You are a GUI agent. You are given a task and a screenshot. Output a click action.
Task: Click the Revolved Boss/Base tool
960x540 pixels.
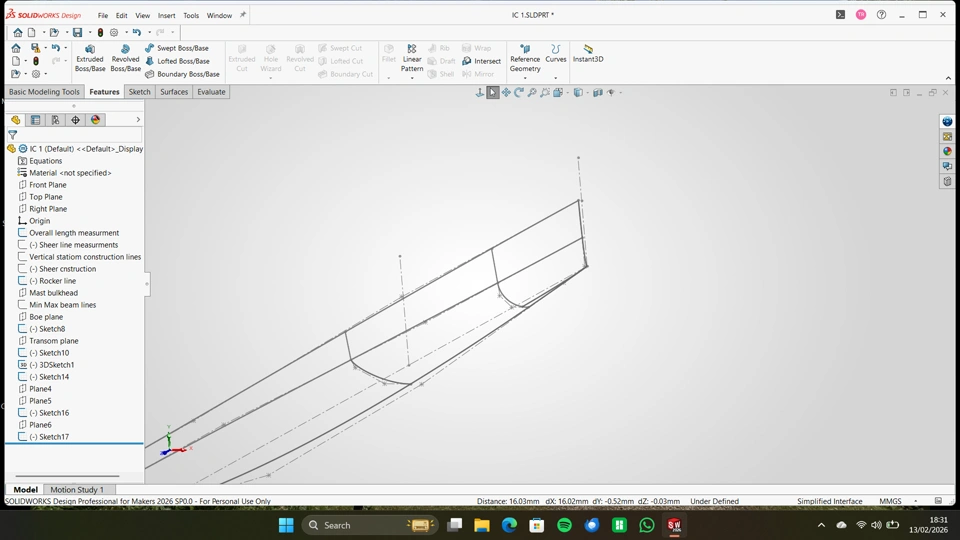tap(126, 58)
